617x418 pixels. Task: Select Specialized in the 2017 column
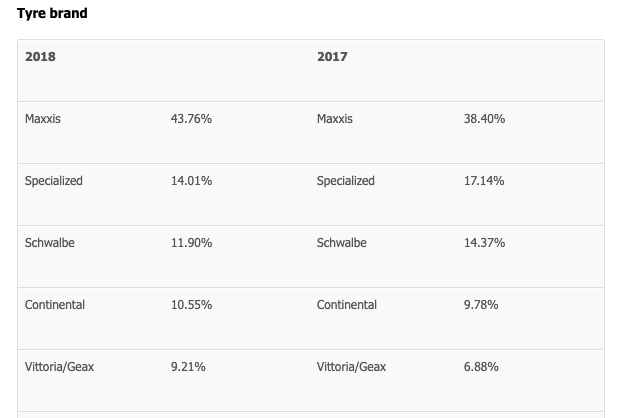346,181
